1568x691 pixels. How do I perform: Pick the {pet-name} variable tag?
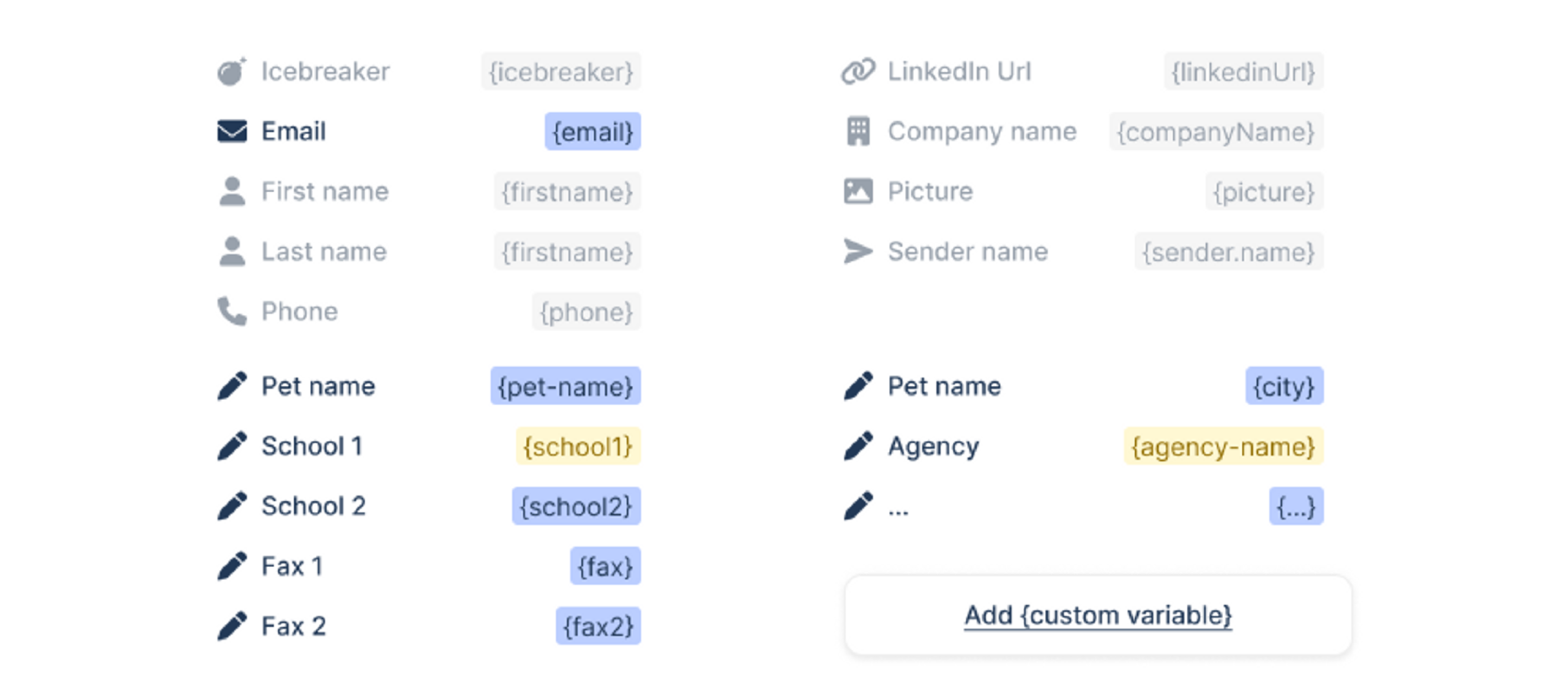point(566,386)
